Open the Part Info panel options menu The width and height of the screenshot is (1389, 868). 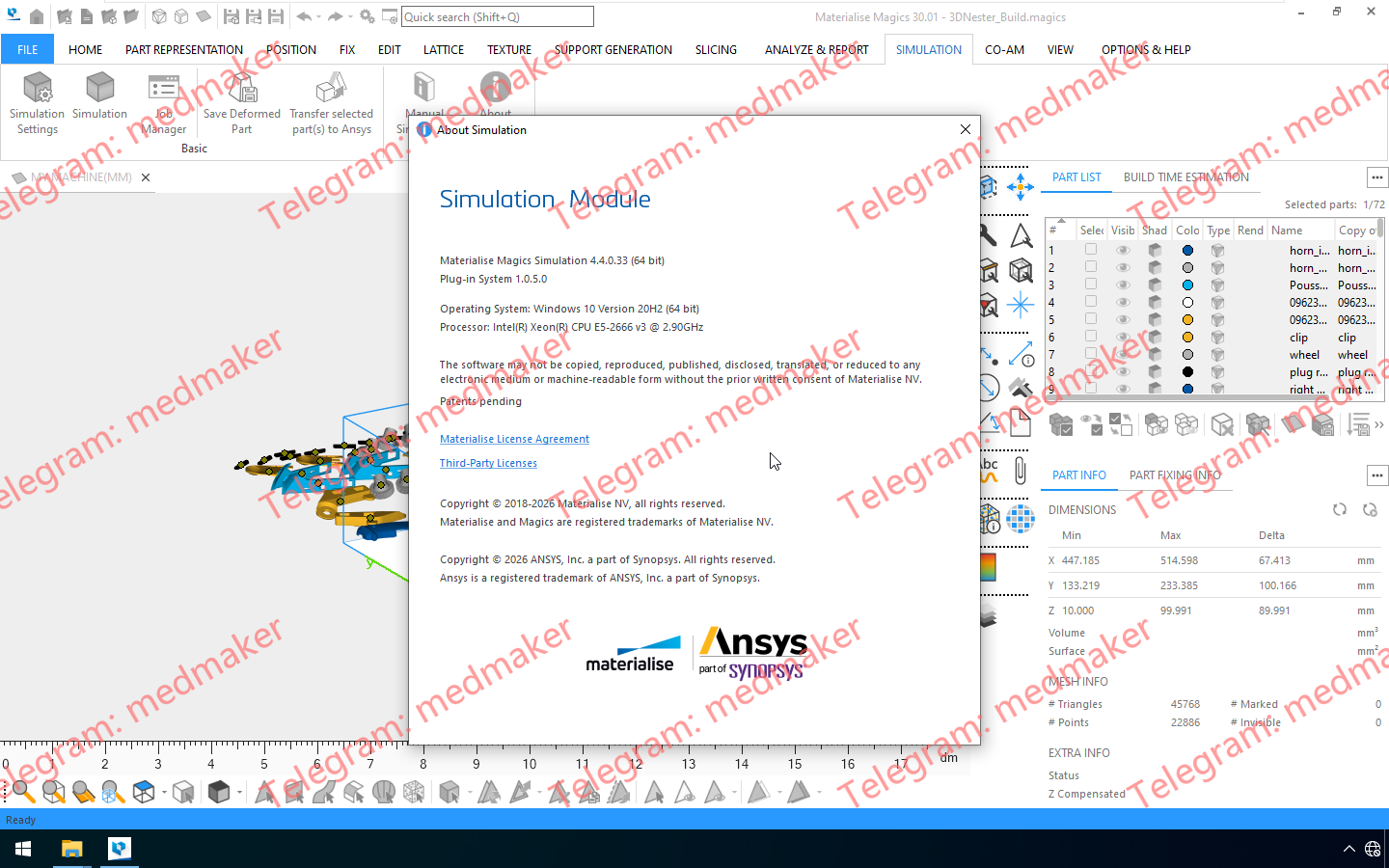pos(1376,475)
